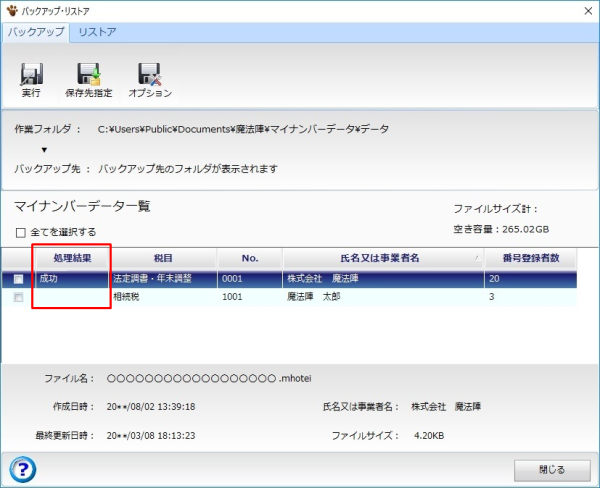The width and height of the screenshot is (600, 488).
Task: Open the 保存先指定 save destination icon
Action: 89,80
